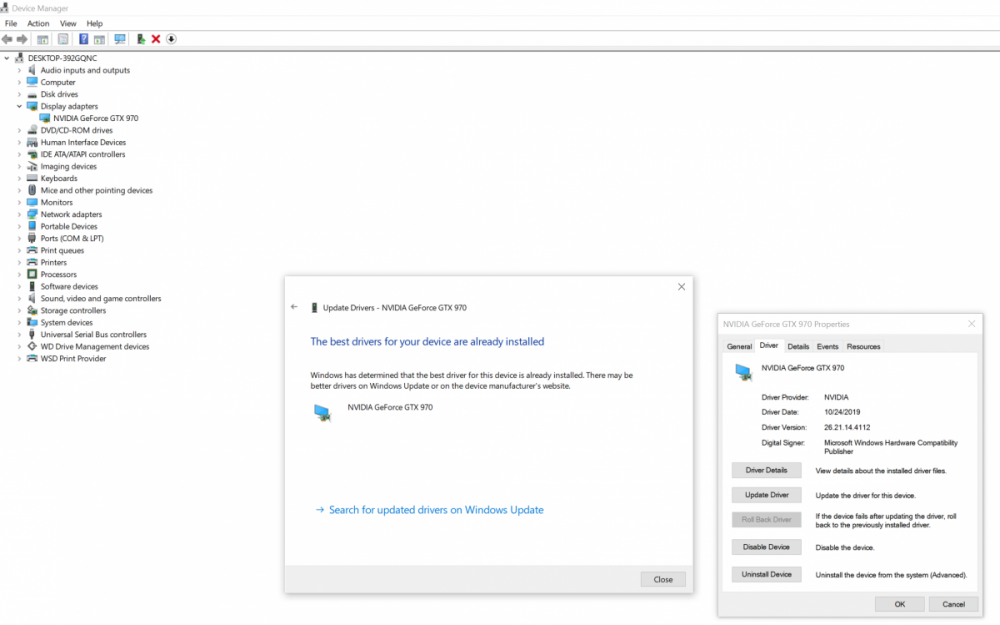The width and height of the screenshot is (1000, 625).
Task: Collapse the Display adapters category
Action: coord(19,106)
